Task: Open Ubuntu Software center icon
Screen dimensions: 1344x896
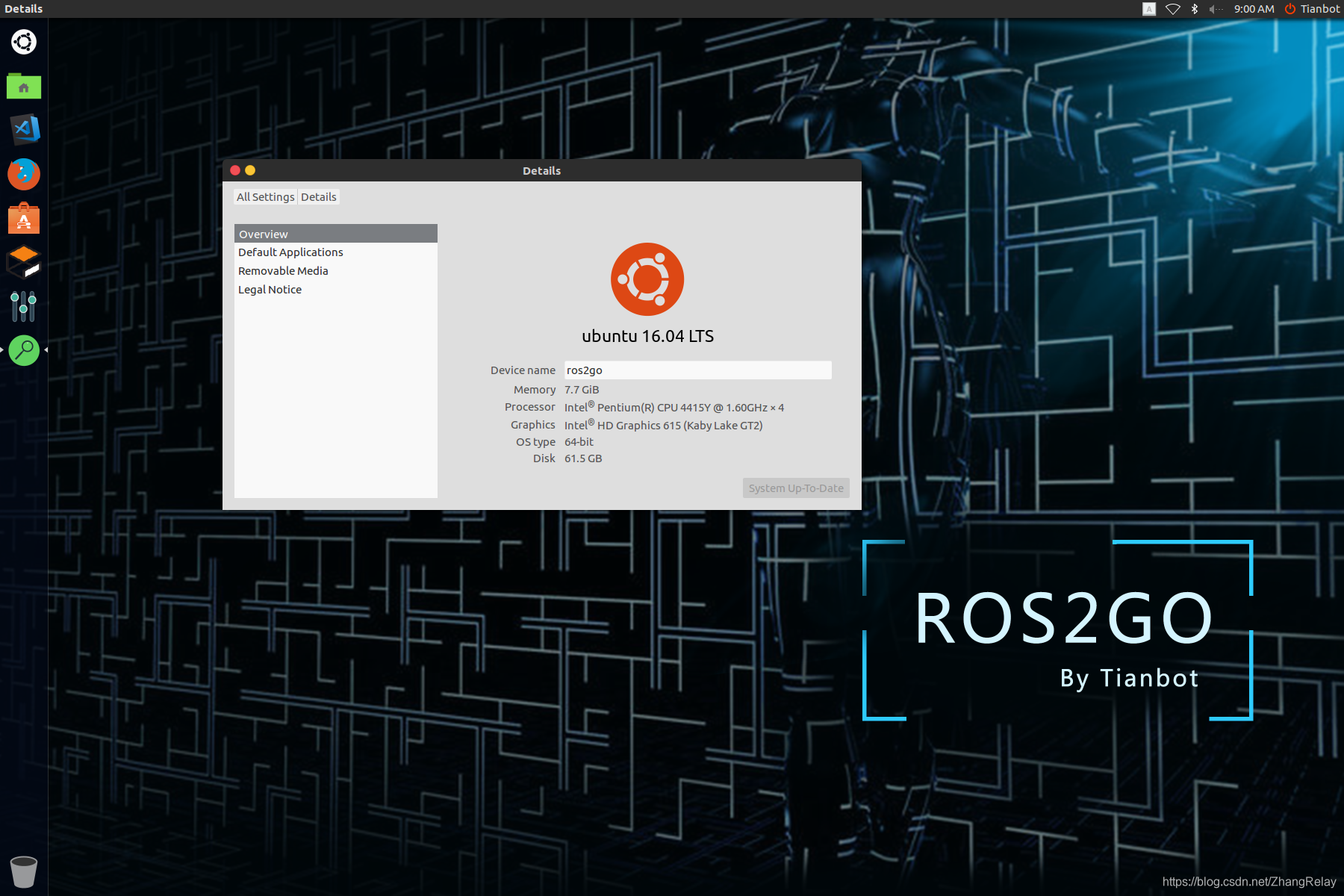Action: [24, 218]
